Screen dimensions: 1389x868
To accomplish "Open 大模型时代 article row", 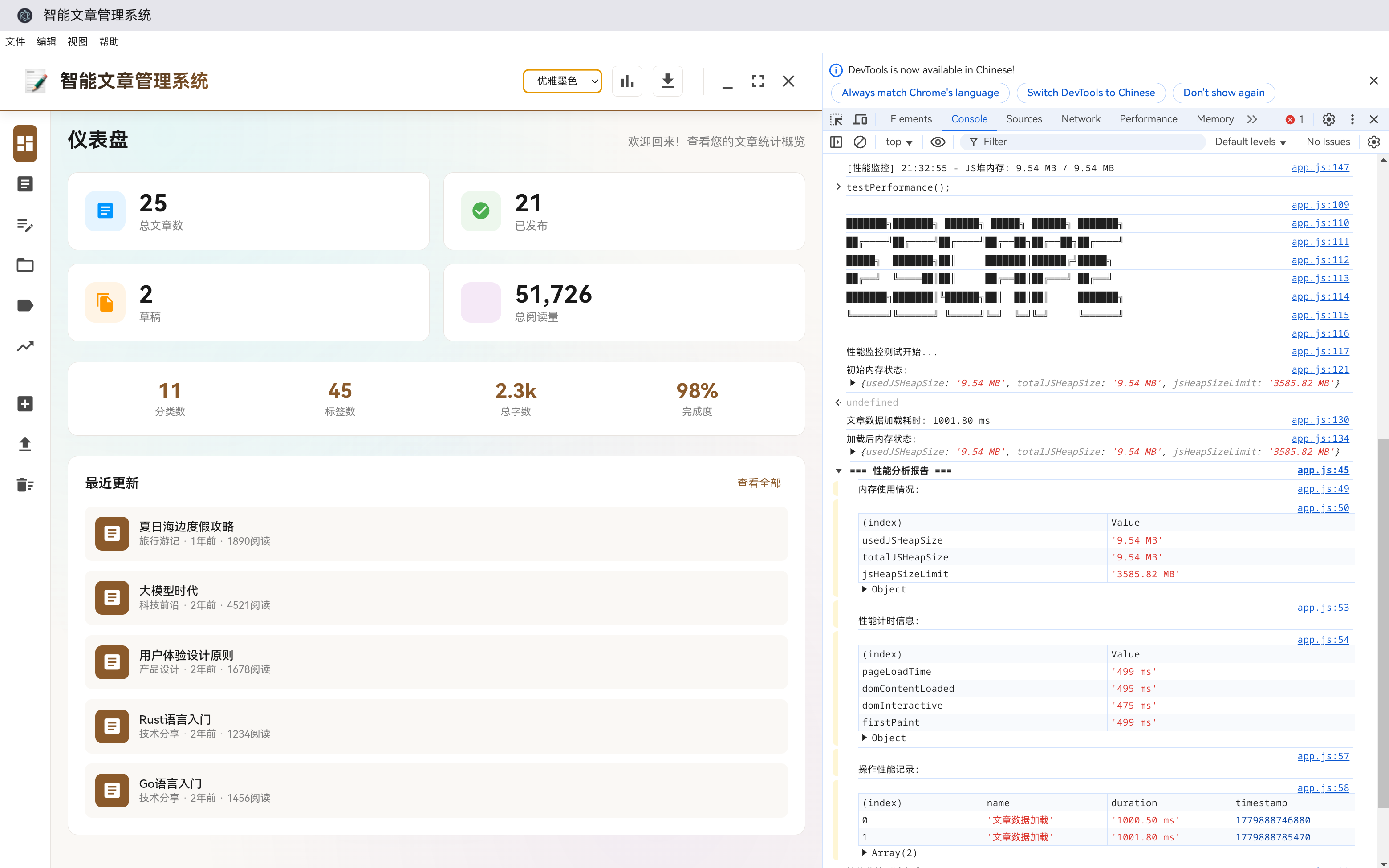I will (436, 598).
